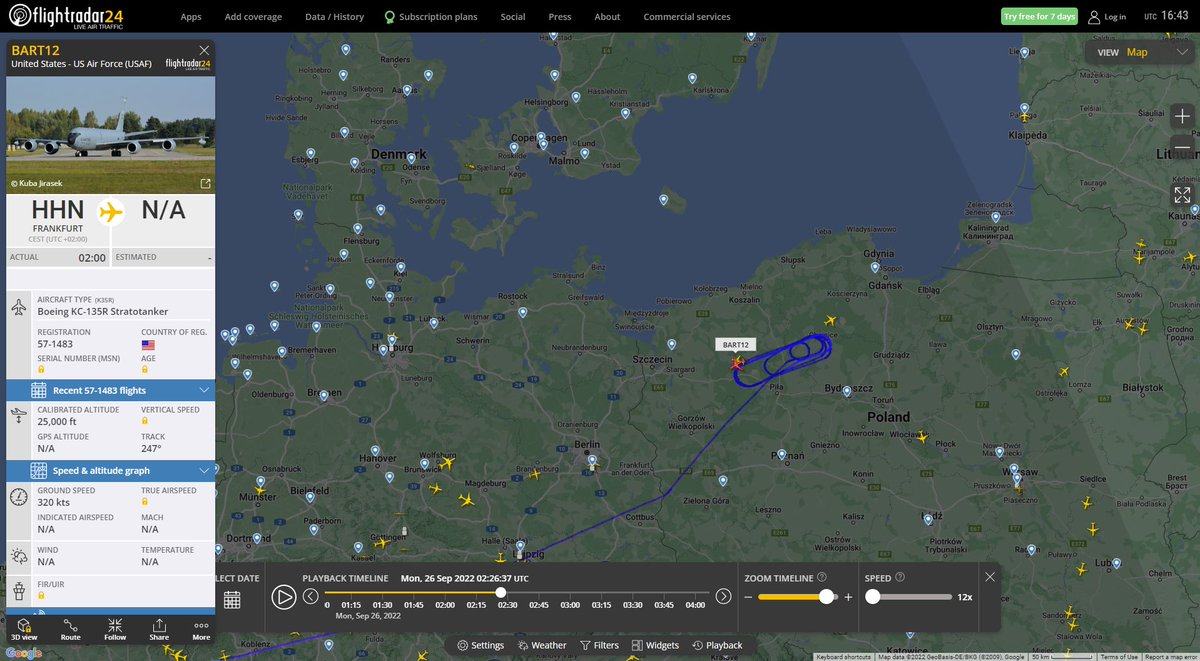Open map Terms of Use
1200x661 pixels.
1119,656
